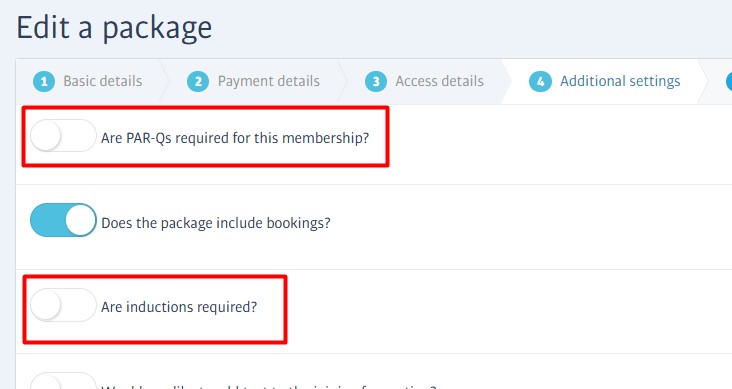The height and width of the screenshot is (389, 732).
Task: Click the 'Are inductions required?' label
Action: pos(179,307)
